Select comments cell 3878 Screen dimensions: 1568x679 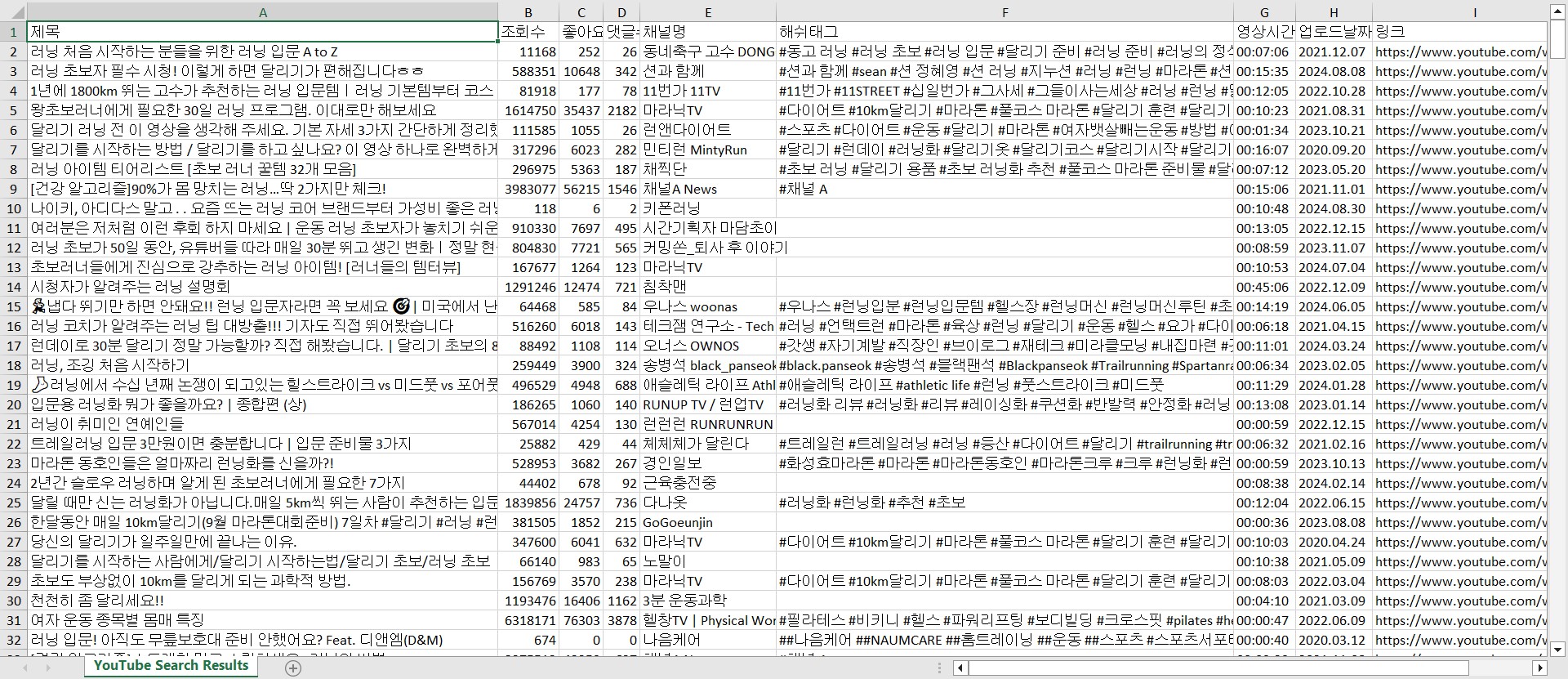click(621, 620)
